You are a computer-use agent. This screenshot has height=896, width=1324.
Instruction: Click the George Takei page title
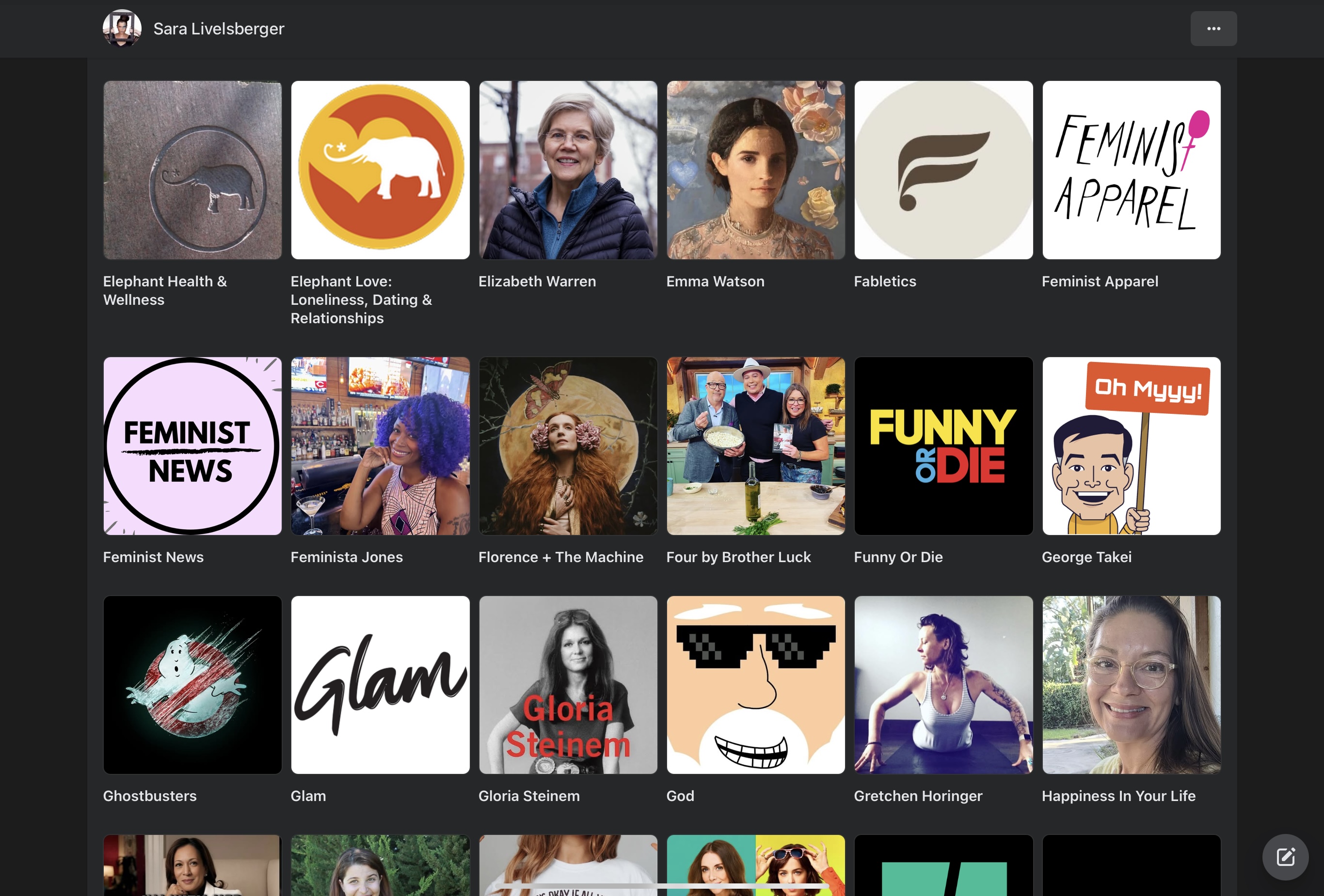1086,557
